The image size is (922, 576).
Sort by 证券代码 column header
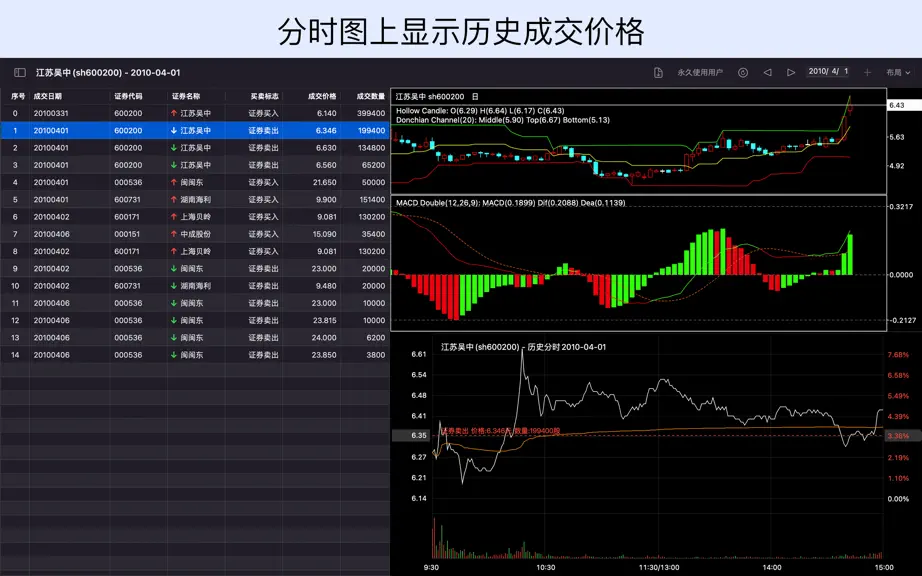point(128,96)
